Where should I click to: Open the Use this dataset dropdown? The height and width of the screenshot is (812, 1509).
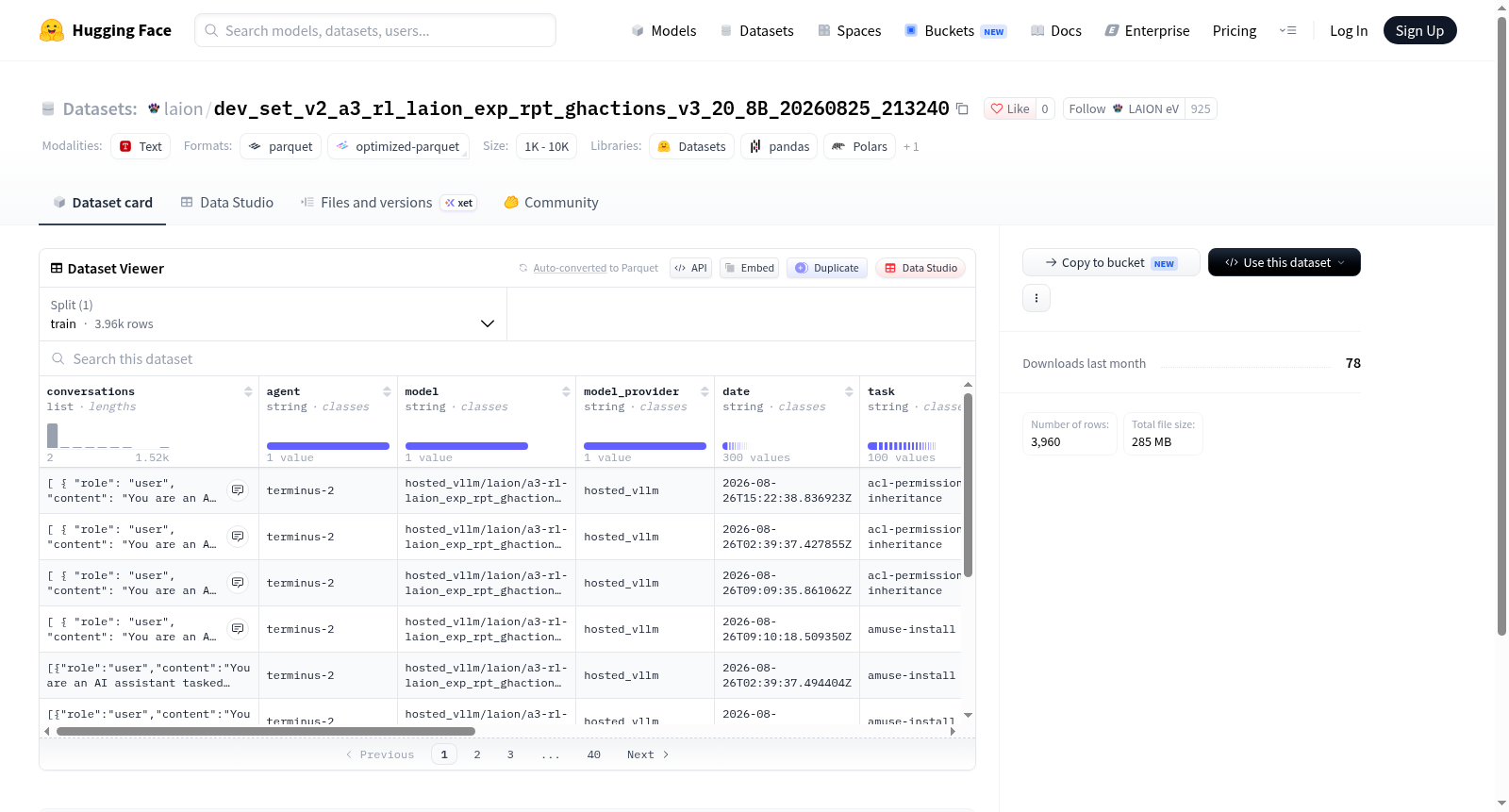click(1285, 262)
